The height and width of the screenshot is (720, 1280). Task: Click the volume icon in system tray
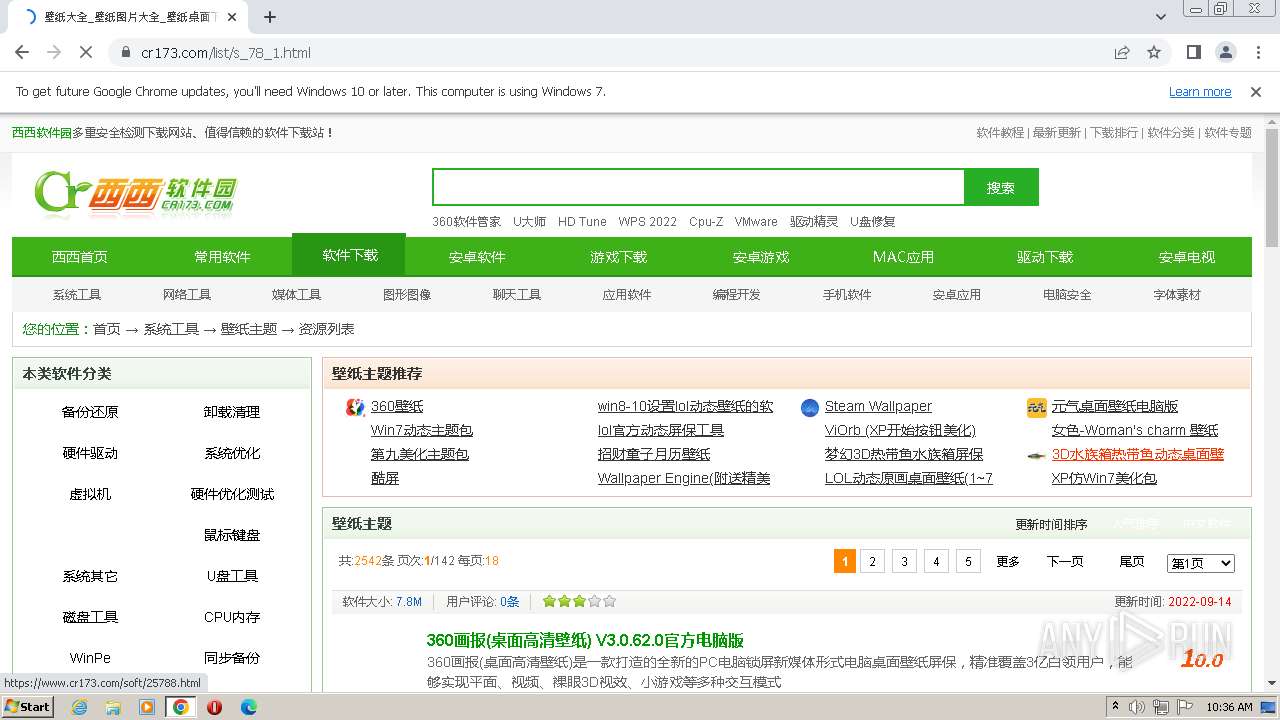(x=1138, y=707)
